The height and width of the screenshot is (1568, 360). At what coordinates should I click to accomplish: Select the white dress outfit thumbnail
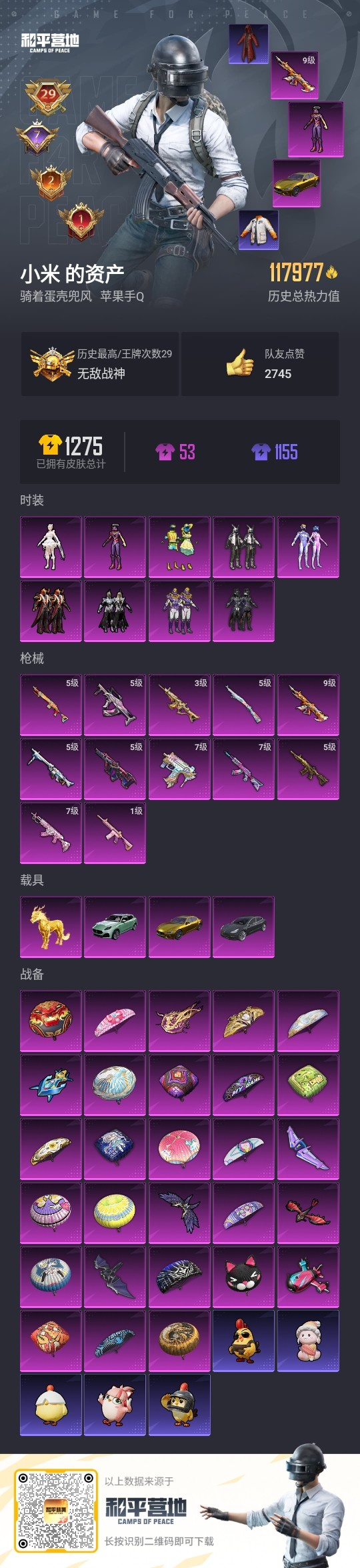[x=51, y=547]
